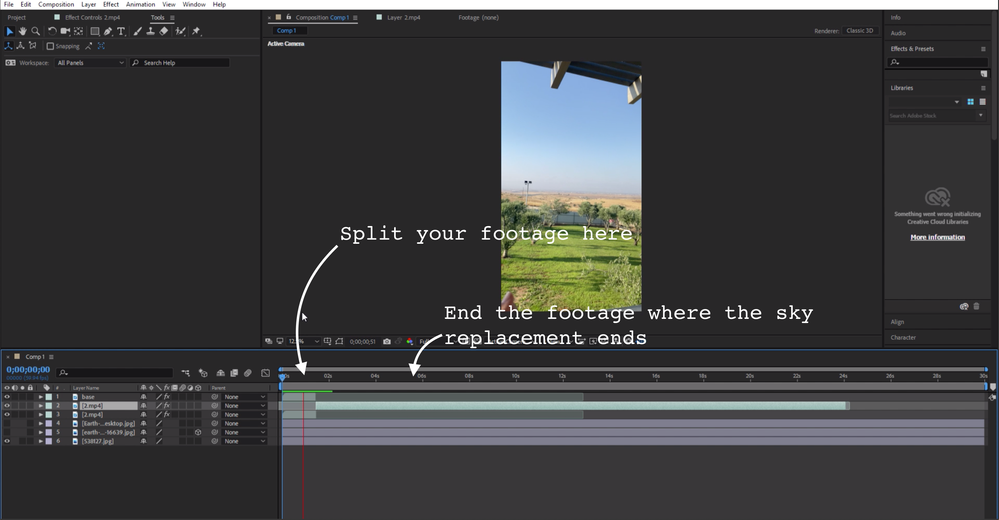Select the Roto Brush tool
The image size is (999, 520).
click(x=180, y=31)
